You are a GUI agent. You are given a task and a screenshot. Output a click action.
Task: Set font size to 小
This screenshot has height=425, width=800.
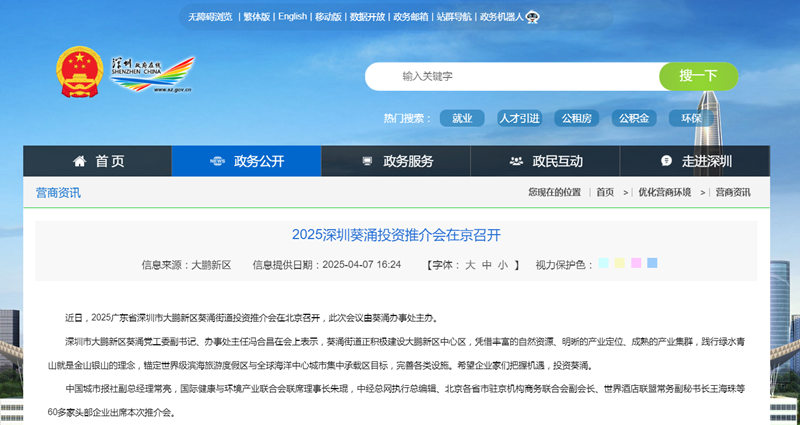coord(503,265)
